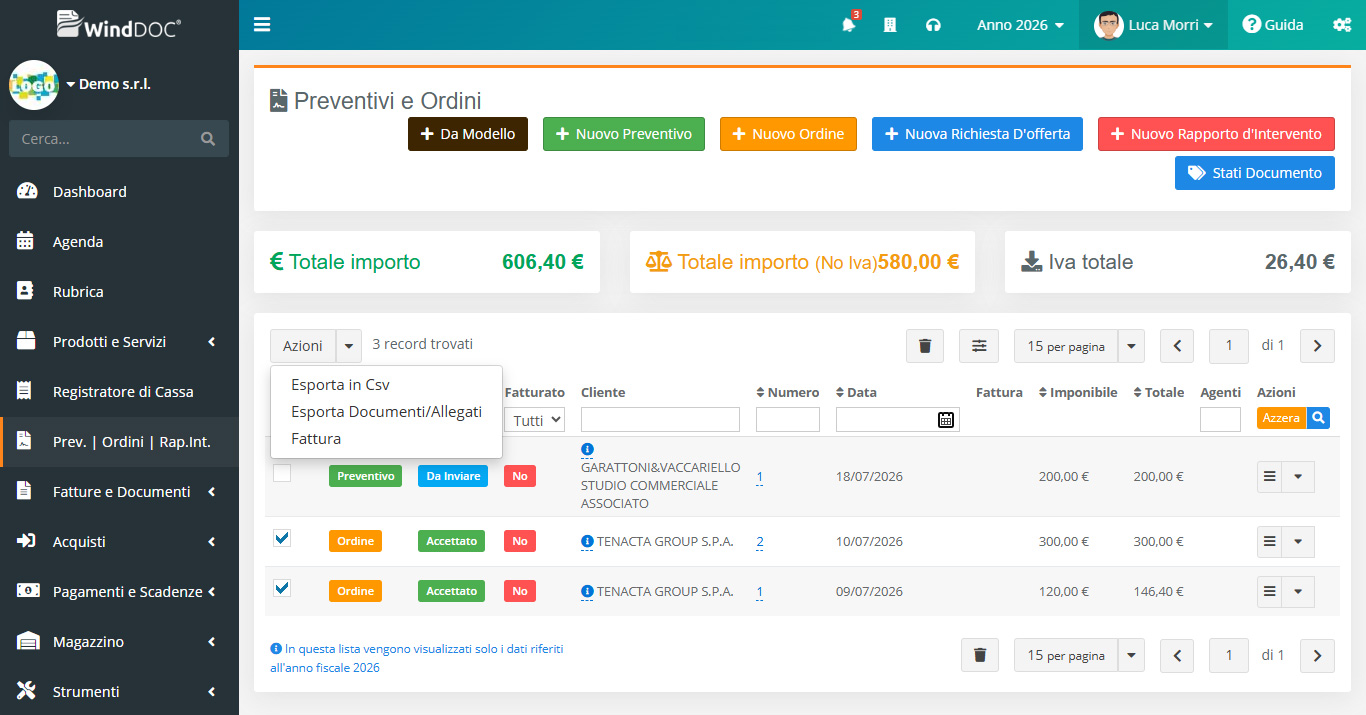1366x715 pixels.
Task: Open actions list icon for 146,40 € row
Action: (x=1270, y=592)
